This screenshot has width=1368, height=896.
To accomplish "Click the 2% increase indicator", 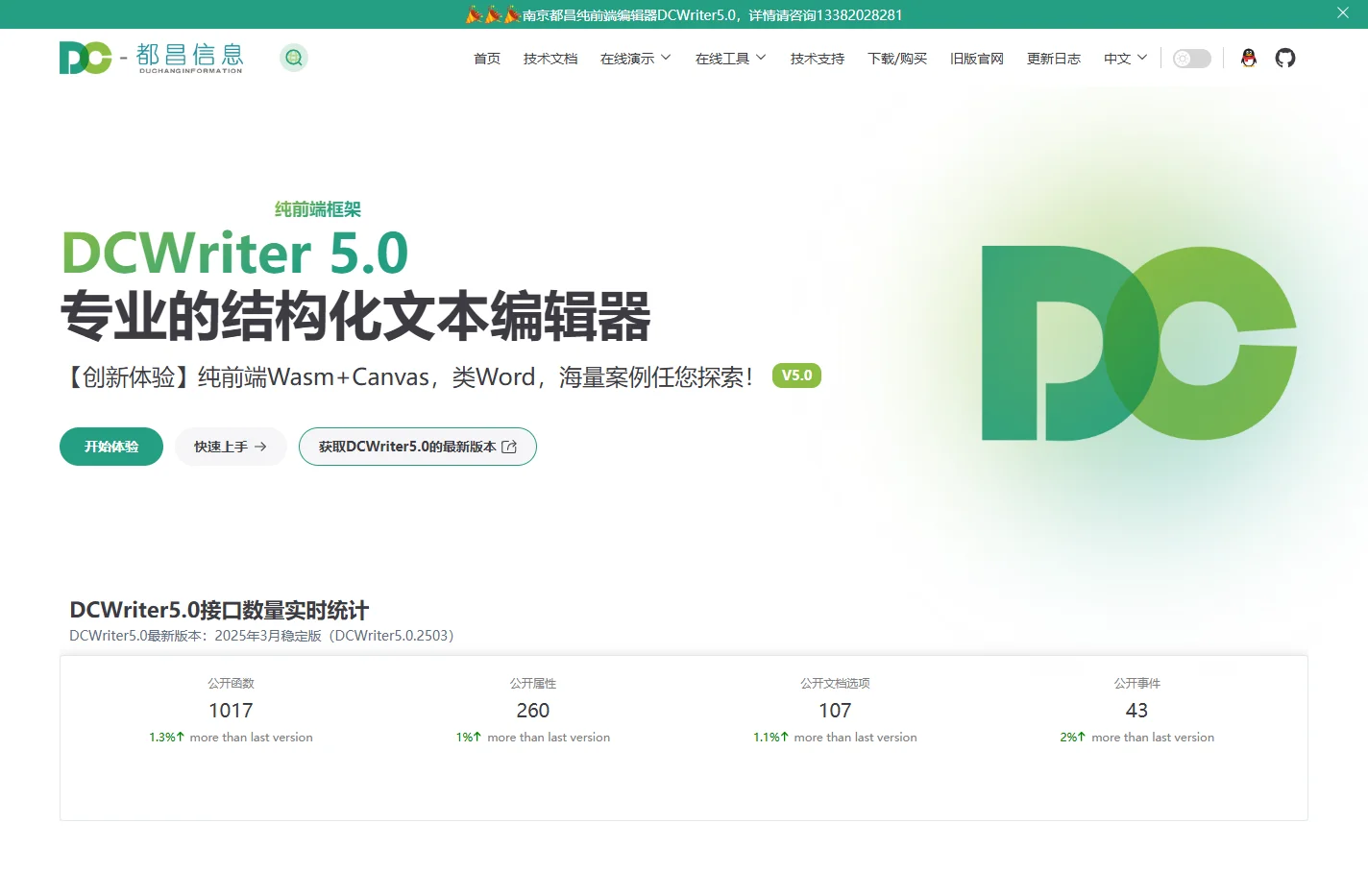I will pyautogui.click(x=1073, y=738).
